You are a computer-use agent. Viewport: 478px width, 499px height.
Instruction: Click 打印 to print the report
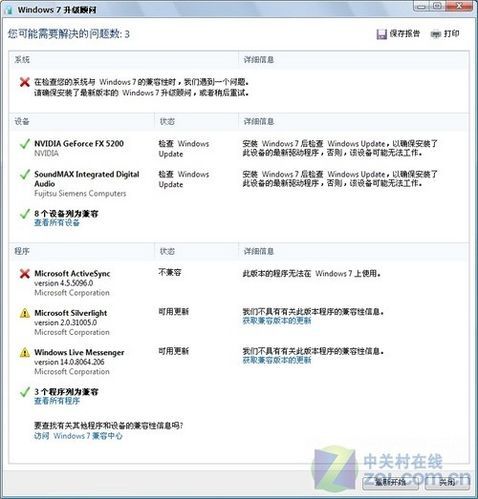pos(452,34)
